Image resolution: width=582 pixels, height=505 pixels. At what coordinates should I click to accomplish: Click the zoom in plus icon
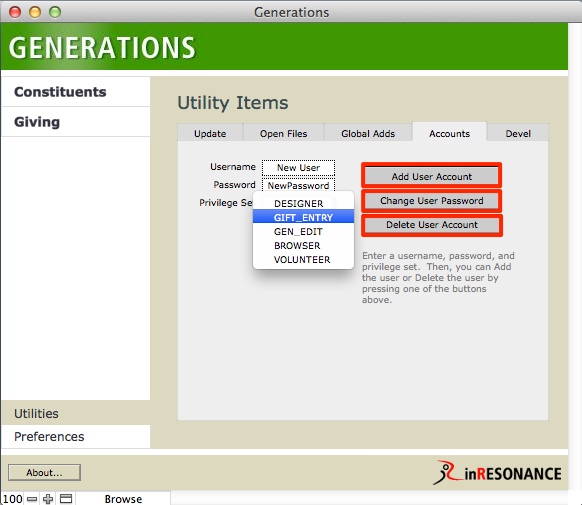[48, 499]
